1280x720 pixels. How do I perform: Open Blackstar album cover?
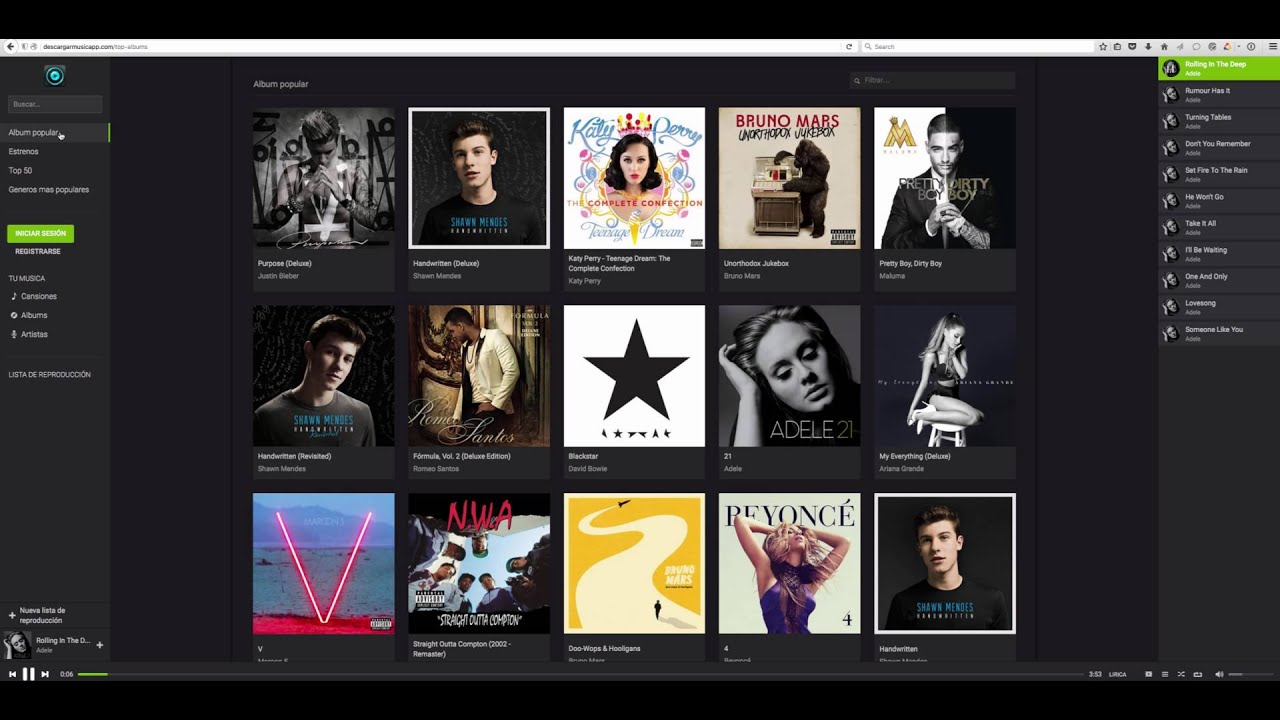[x=634, y=376]
